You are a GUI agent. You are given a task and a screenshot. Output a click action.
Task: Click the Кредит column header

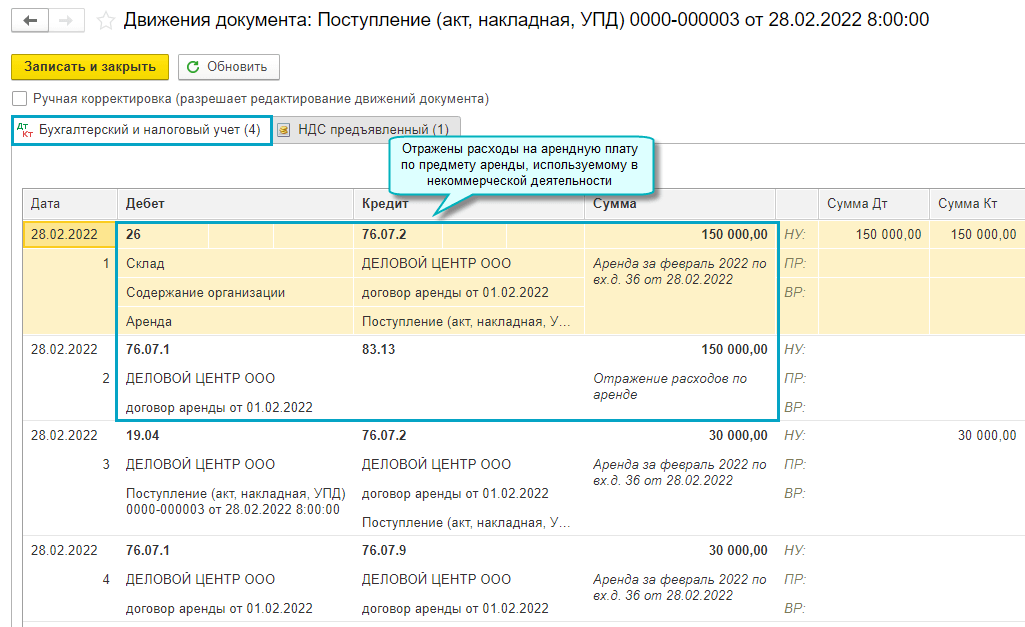(x=469, y=203)
